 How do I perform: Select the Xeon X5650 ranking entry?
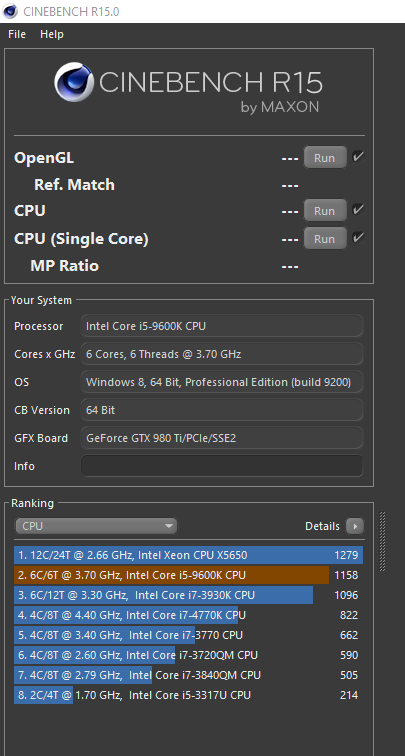point(189,555)
